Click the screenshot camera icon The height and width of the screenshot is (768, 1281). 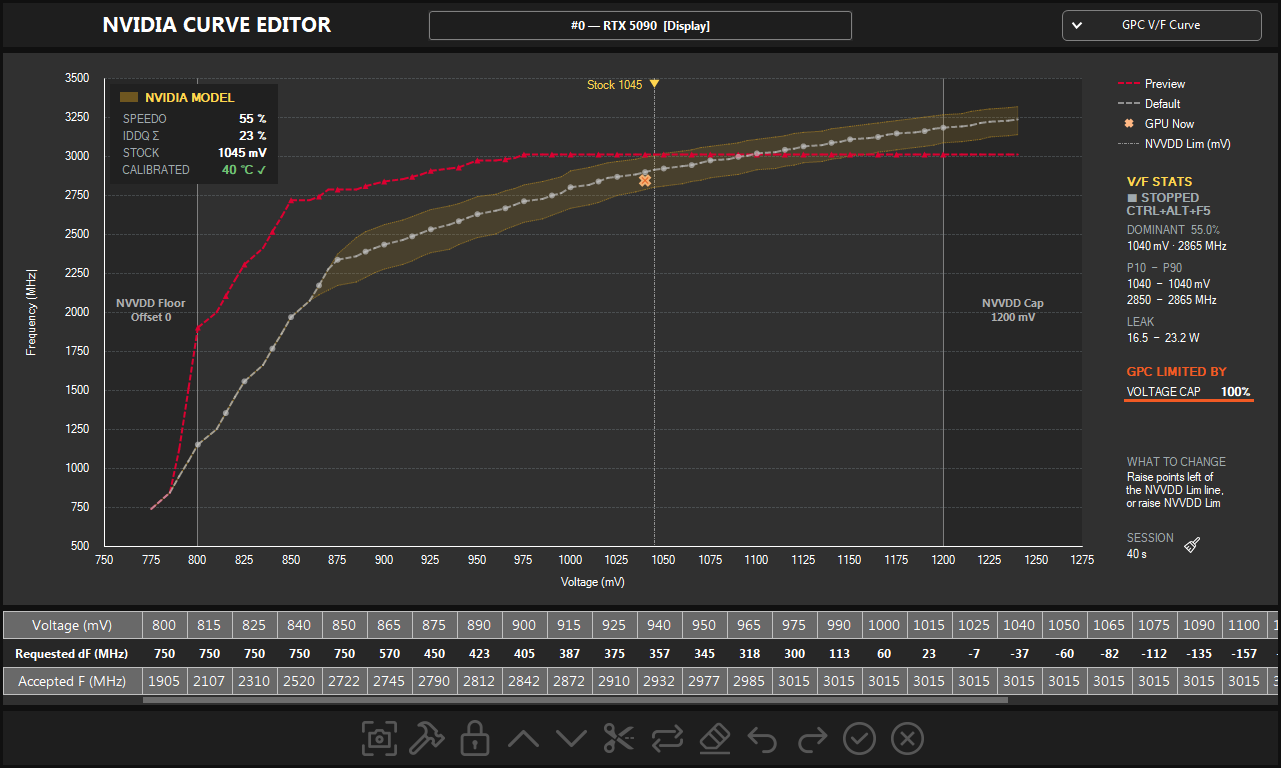coord(379,739)
